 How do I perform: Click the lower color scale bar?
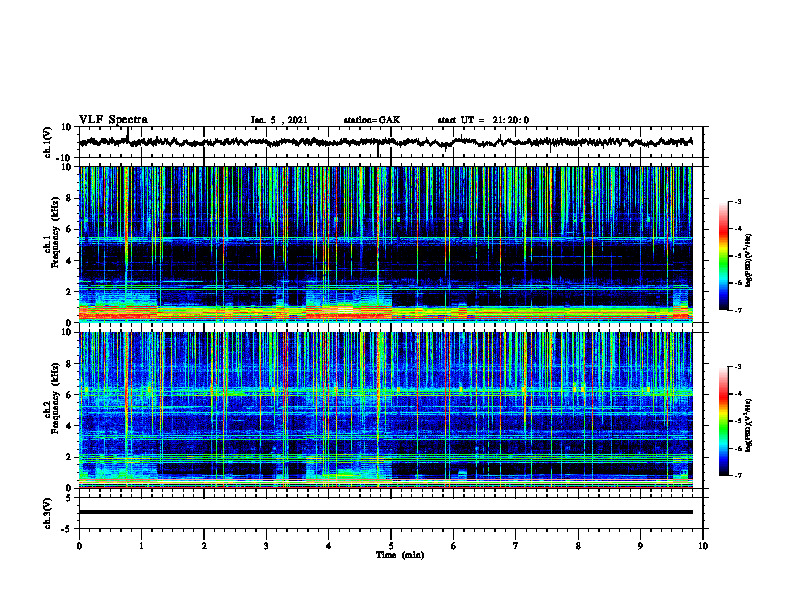[723, 421]
